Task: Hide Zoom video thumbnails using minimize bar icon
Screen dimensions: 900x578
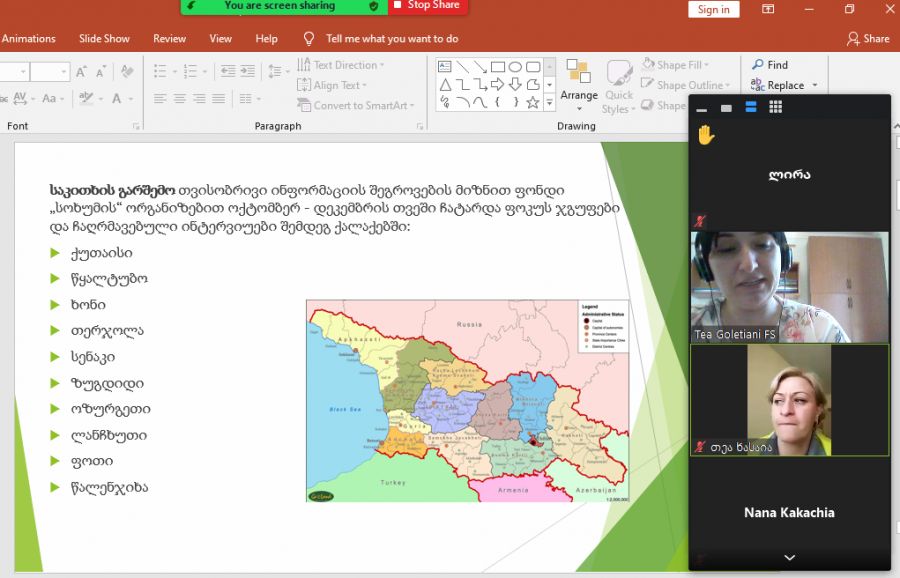Action: tap(701, 108)
